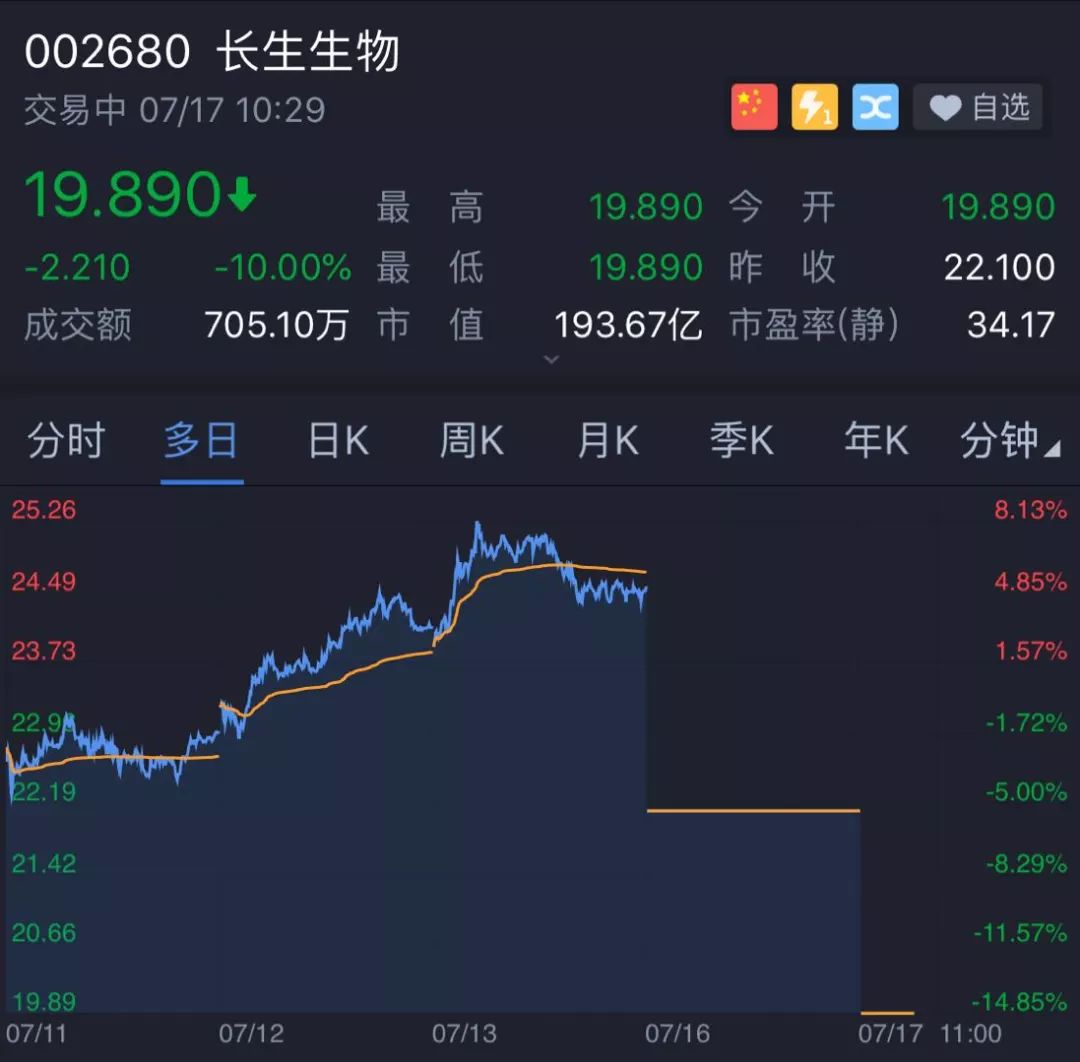Select the 多日 multi-day tab

(201, 440)
